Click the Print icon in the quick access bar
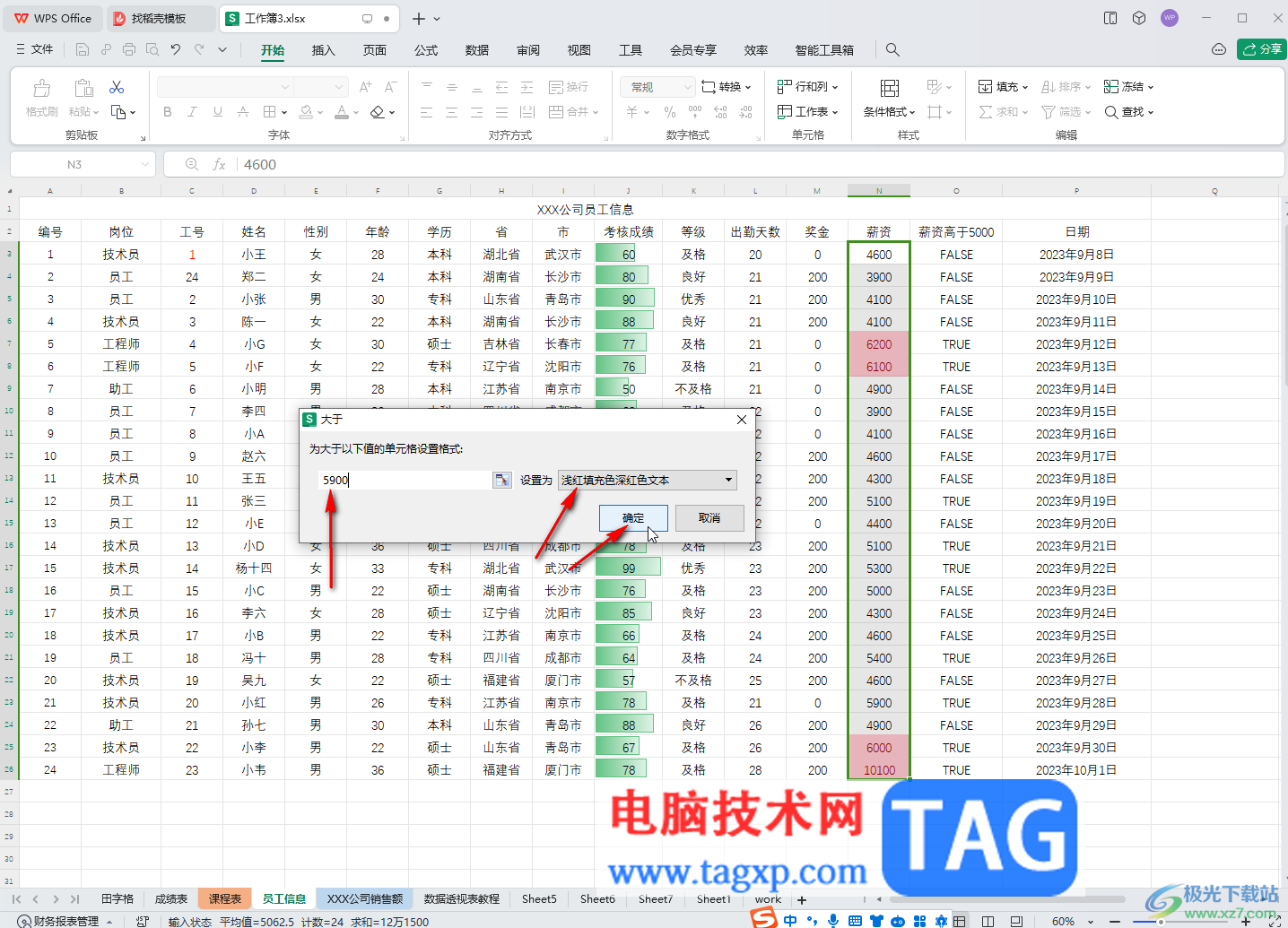This screenshot has width=1288, height=928. click(129, 49)
